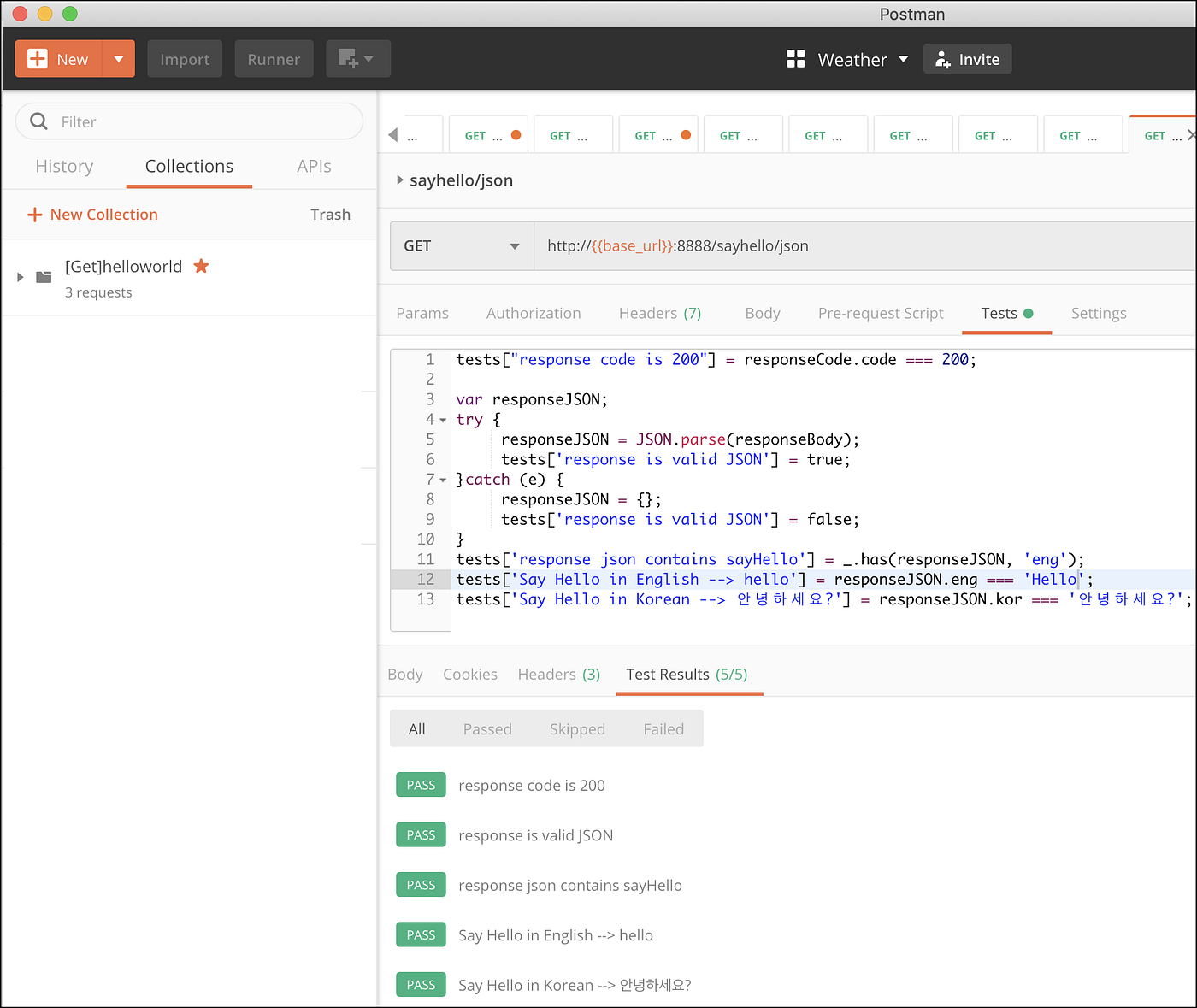1197x1008 pixels.
Task: Click the person icon on Invite button
Action: [x=942, y=59]
